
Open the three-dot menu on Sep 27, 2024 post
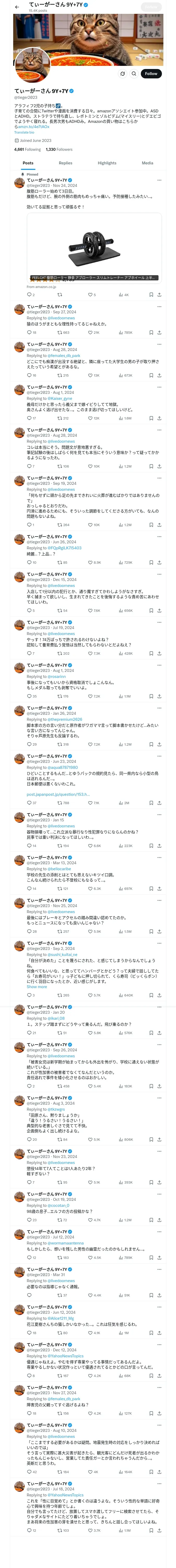159,307
